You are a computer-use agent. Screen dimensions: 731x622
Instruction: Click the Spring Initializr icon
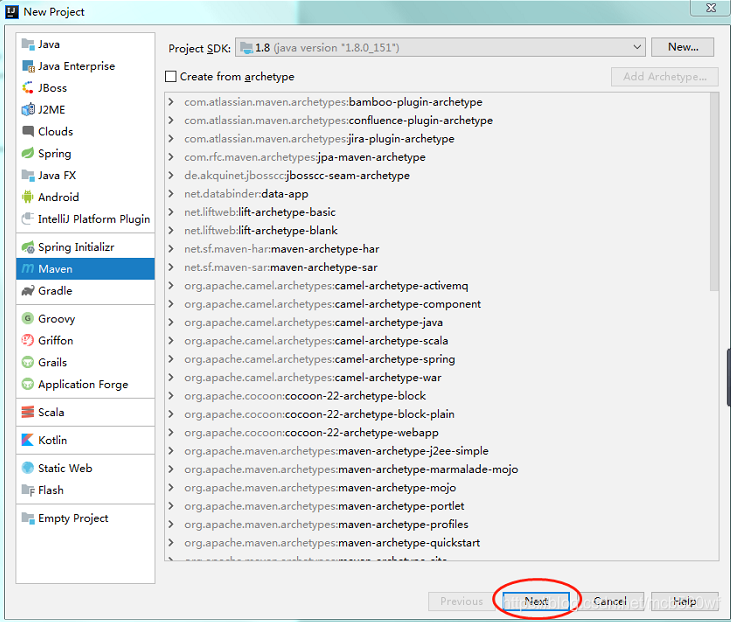click(28, 247)
